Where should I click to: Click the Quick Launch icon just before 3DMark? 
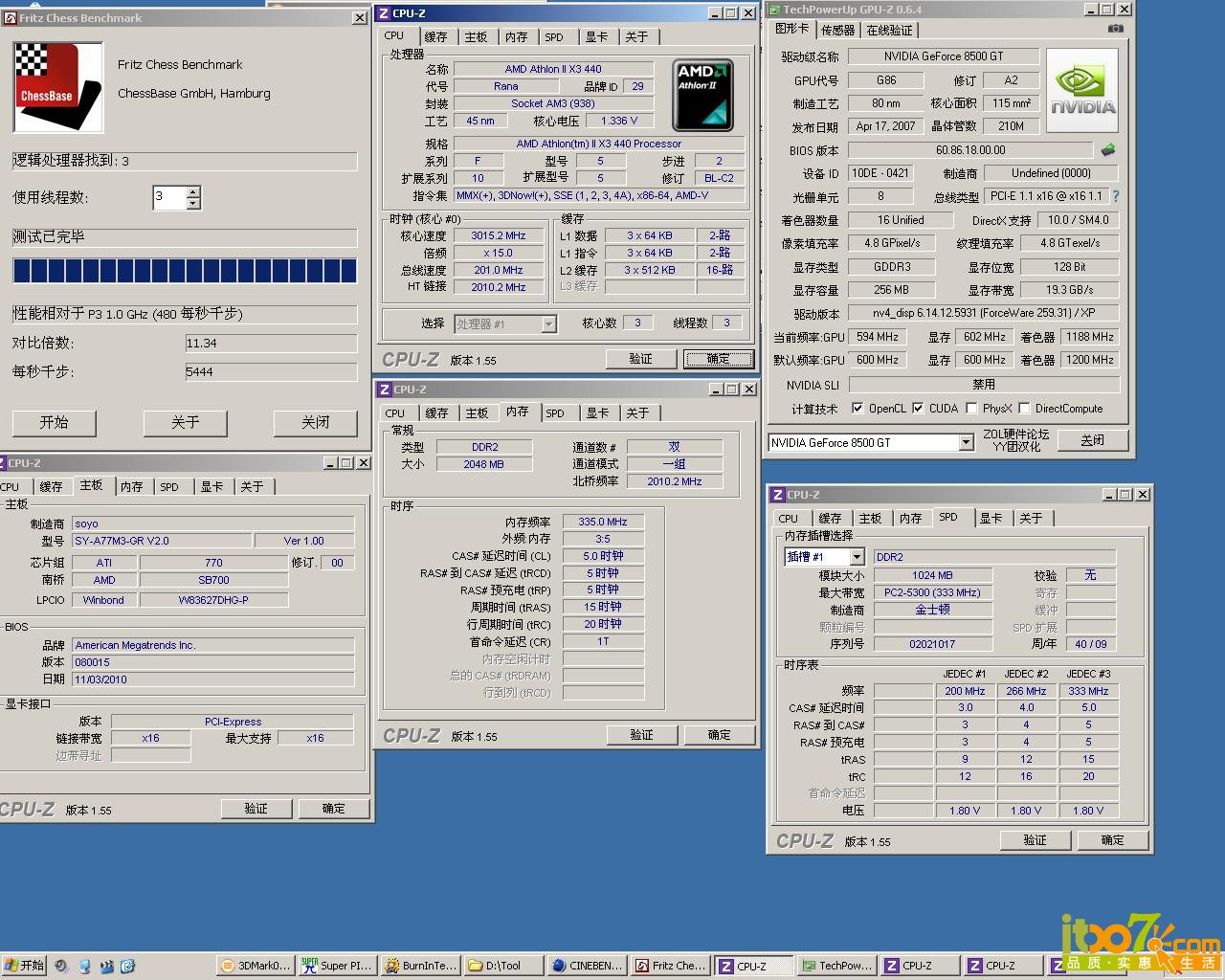click(x=127, y=966)
